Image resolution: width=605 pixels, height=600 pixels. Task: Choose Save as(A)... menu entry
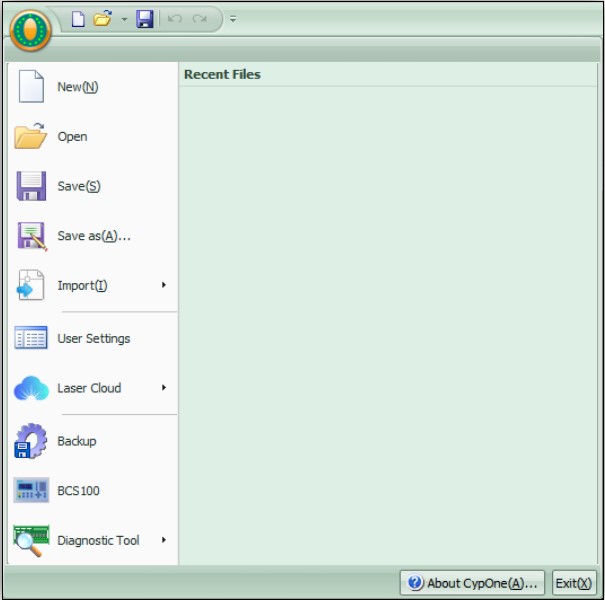click(94, 236)
